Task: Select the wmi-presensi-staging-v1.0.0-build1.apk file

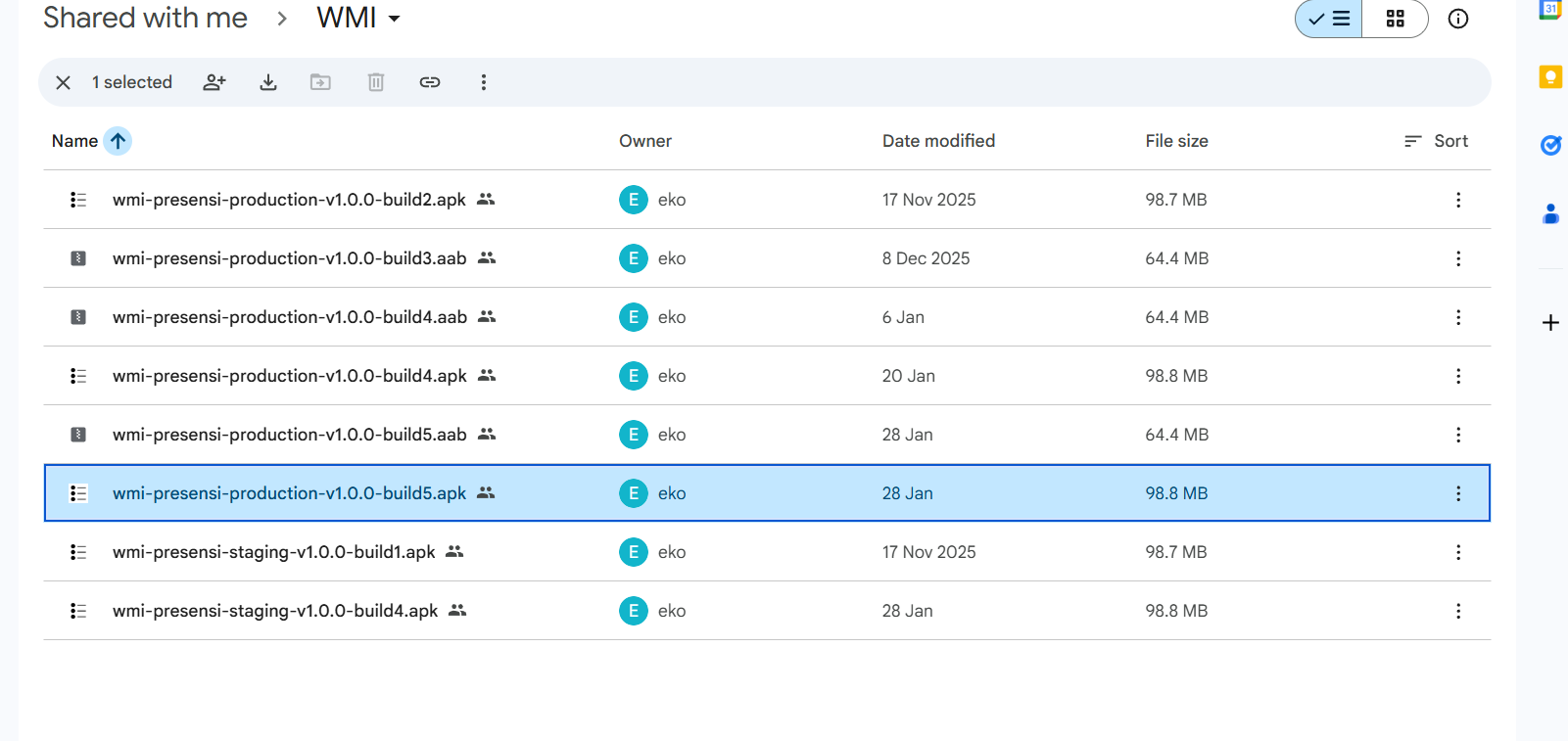Action: coord(273,552)
